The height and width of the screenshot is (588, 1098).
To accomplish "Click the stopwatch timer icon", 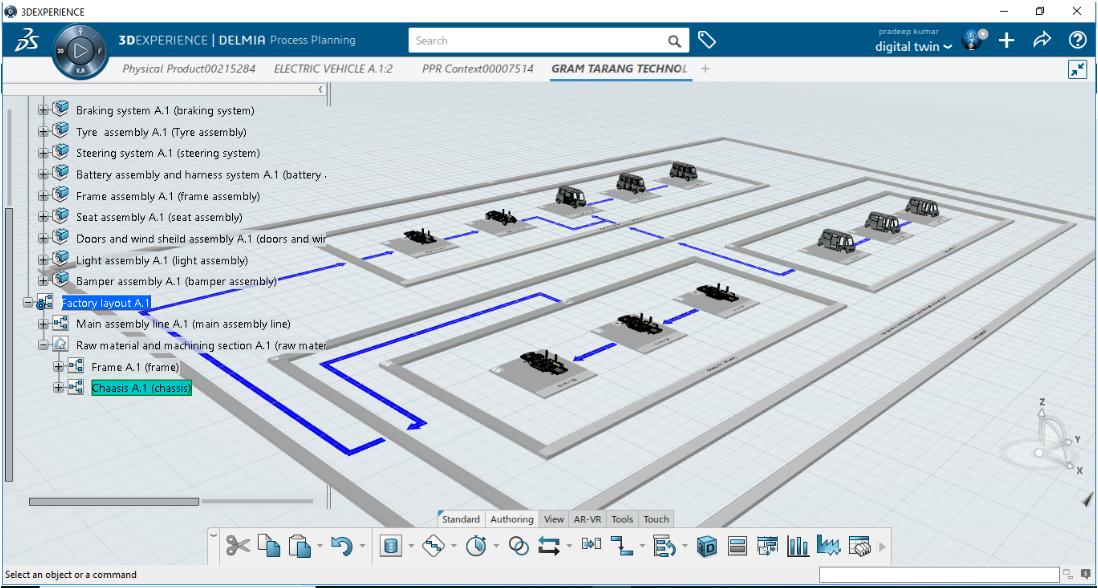I will tap(476, 545).
